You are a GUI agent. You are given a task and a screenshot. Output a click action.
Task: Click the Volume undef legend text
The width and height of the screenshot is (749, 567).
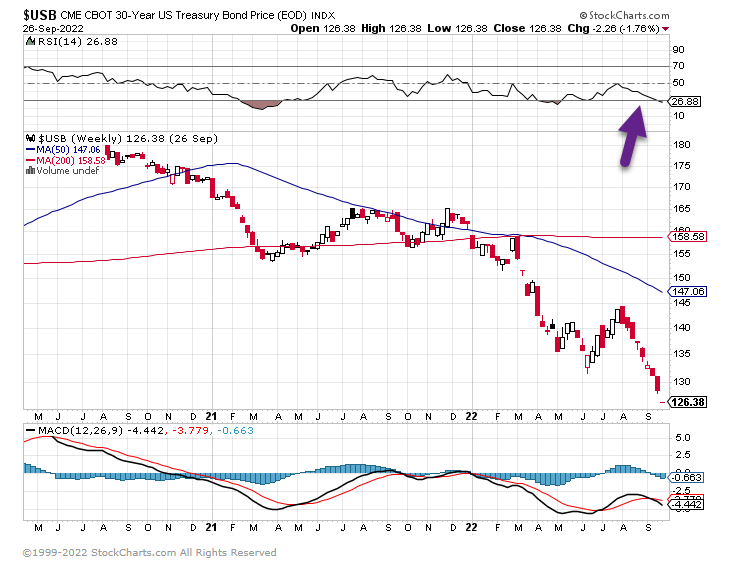67,171
